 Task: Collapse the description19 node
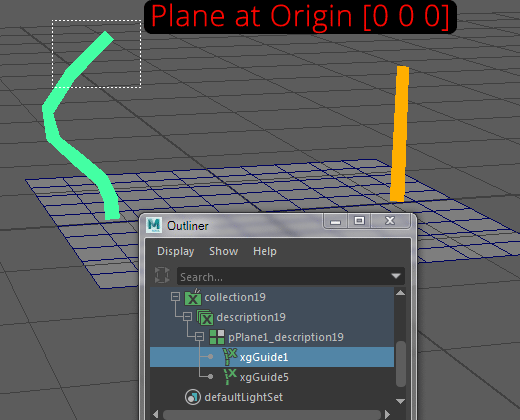click(x=188, y=317)
